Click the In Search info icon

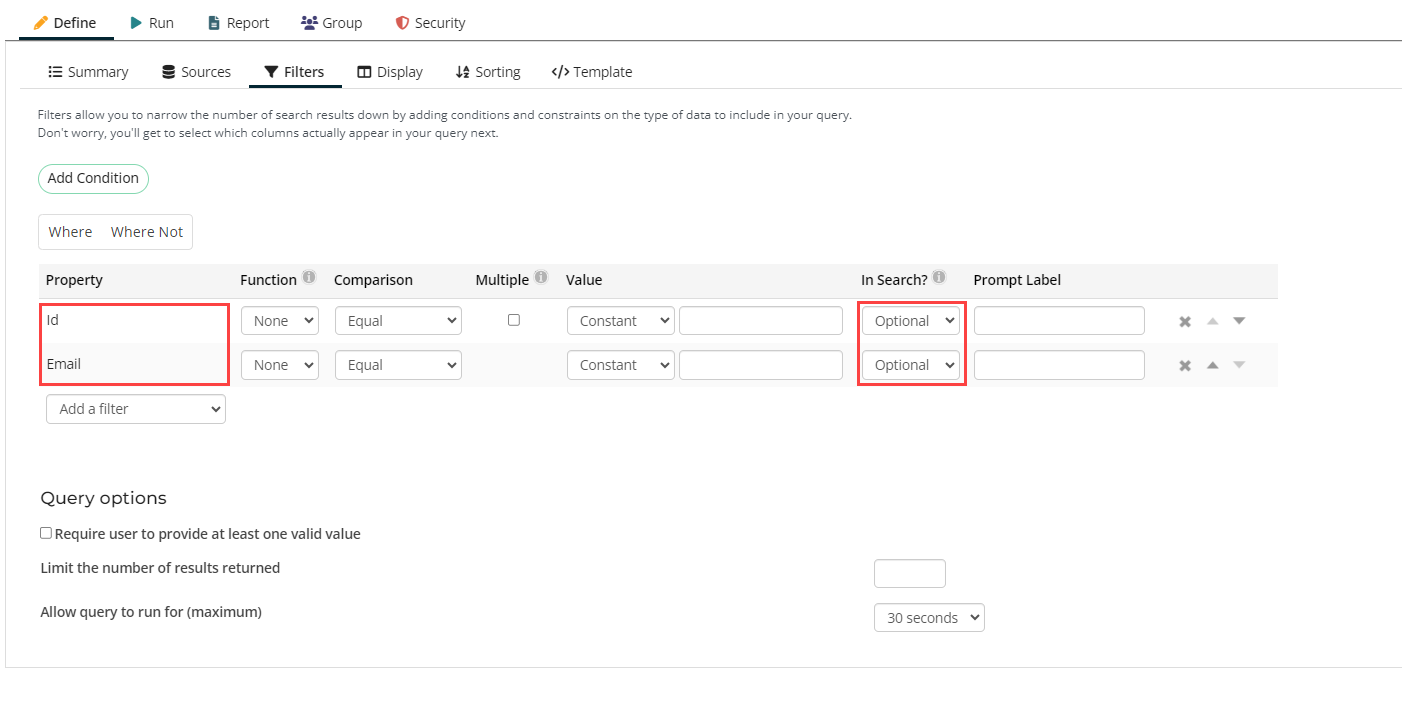point(939,278)
